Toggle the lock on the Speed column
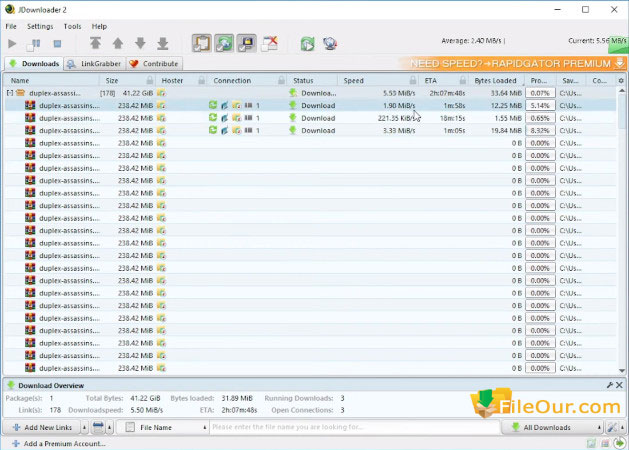This screenshot has height=450, width=629. point(412,80)
